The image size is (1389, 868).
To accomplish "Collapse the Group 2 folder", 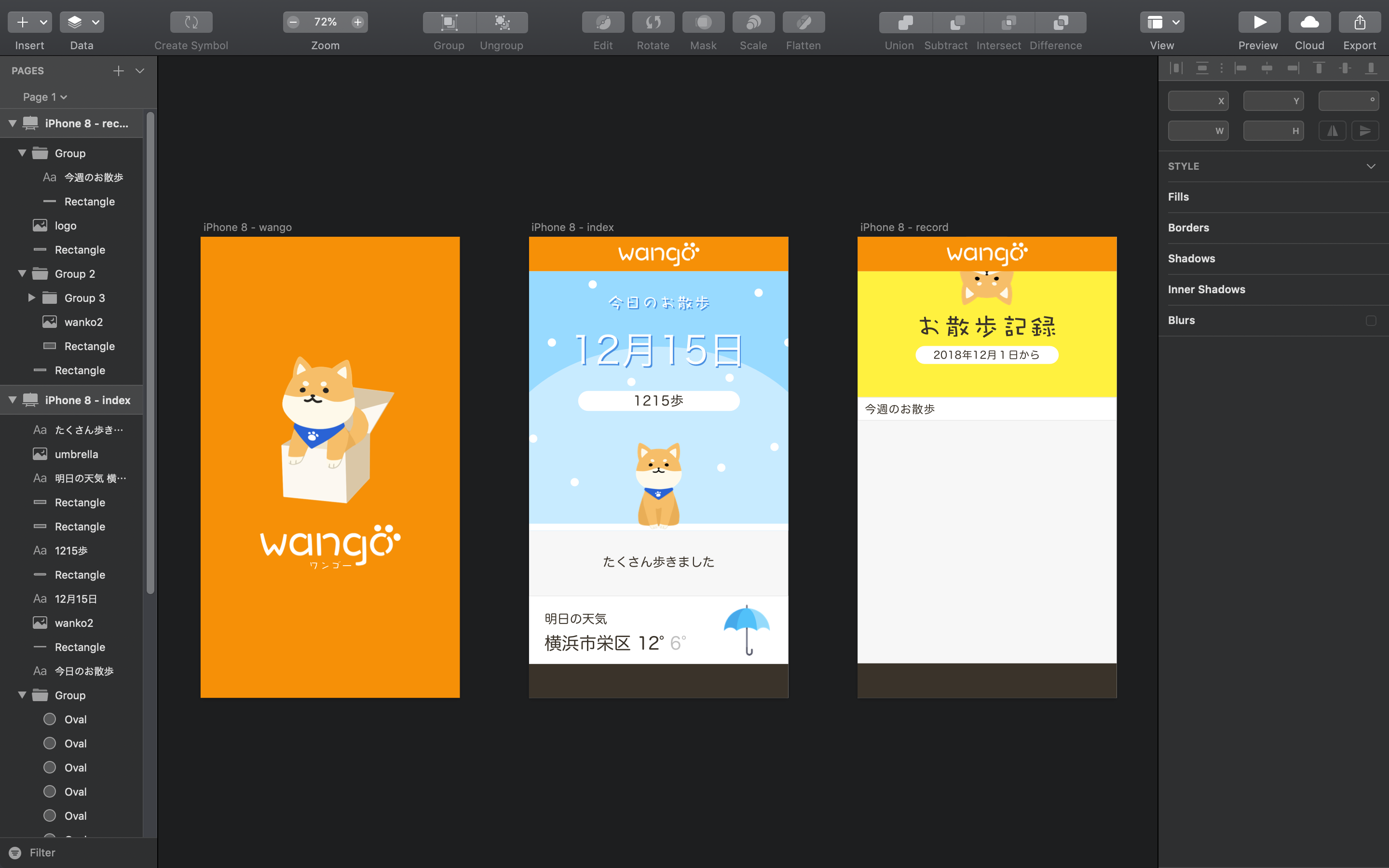I will (x=22, y=273).
